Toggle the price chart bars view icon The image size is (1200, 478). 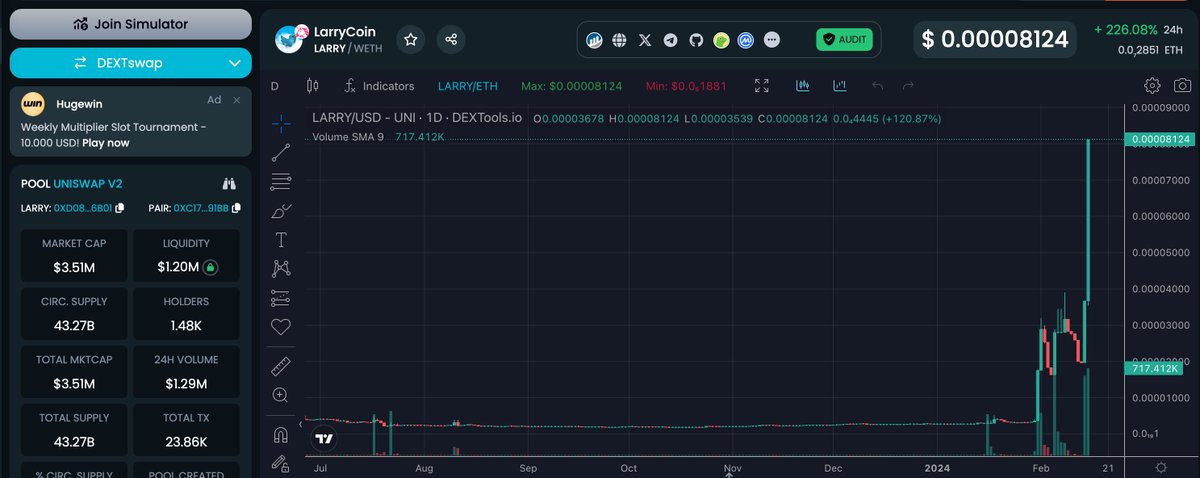tap(803, 86)
